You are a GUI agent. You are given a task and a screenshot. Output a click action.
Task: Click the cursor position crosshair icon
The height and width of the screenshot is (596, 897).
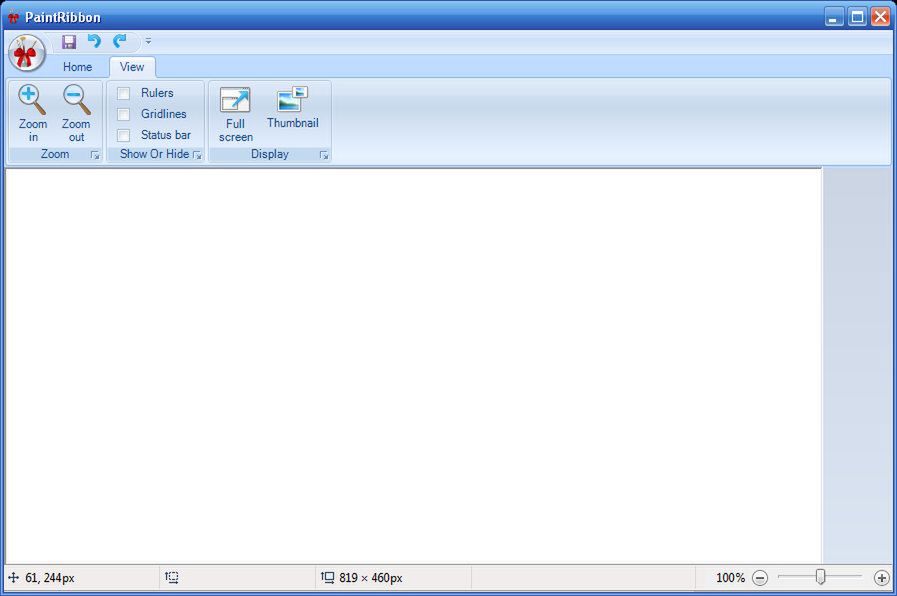tap(14, 578)
